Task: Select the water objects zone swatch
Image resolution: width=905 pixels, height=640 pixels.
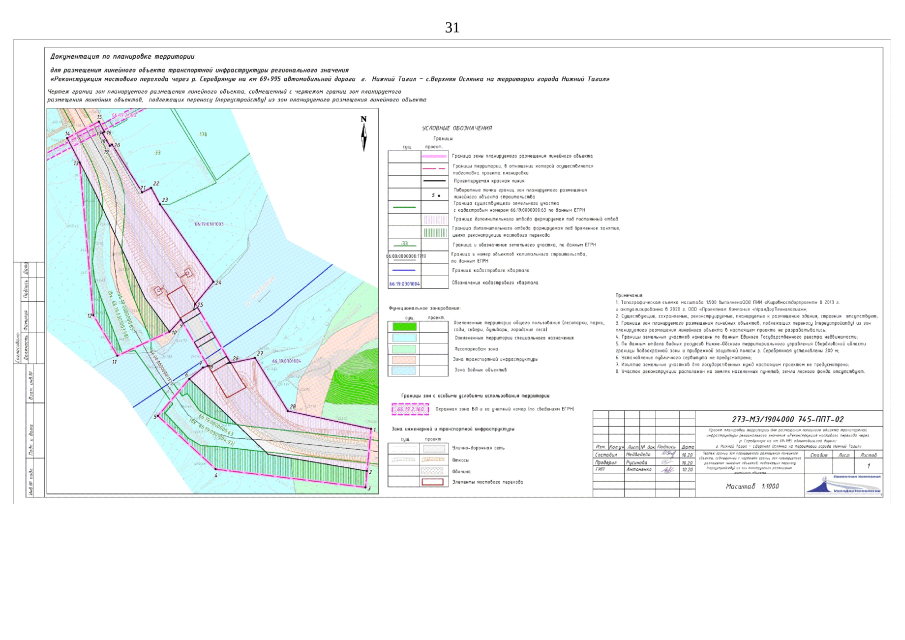Action: tap(404, 370)
